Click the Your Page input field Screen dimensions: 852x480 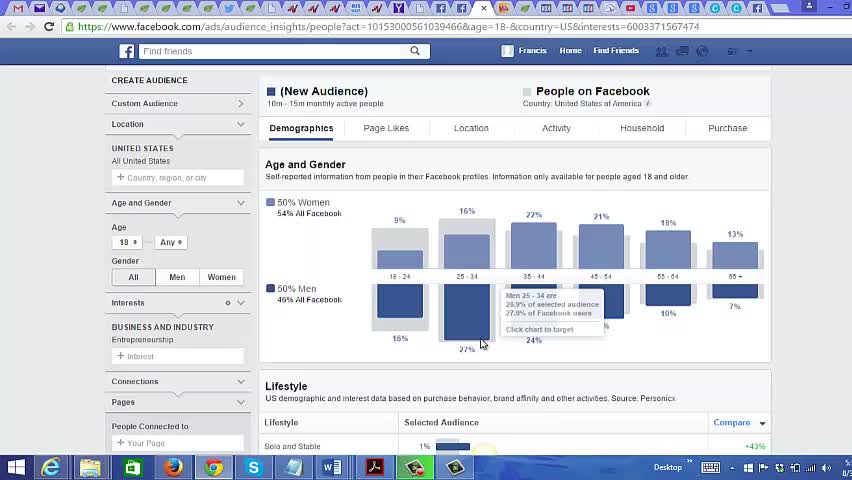pos(178,443)
